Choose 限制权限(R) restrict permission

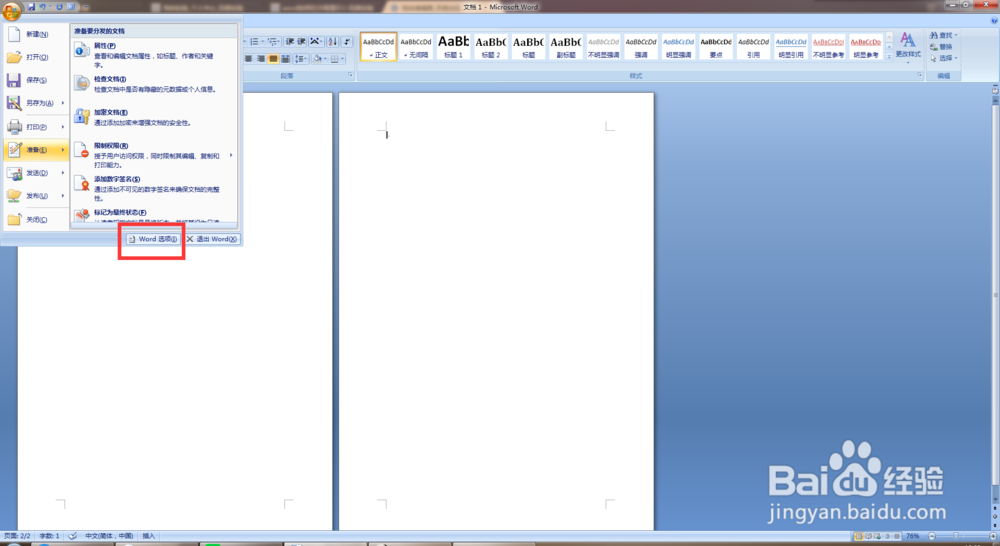[x=153, y=155]
